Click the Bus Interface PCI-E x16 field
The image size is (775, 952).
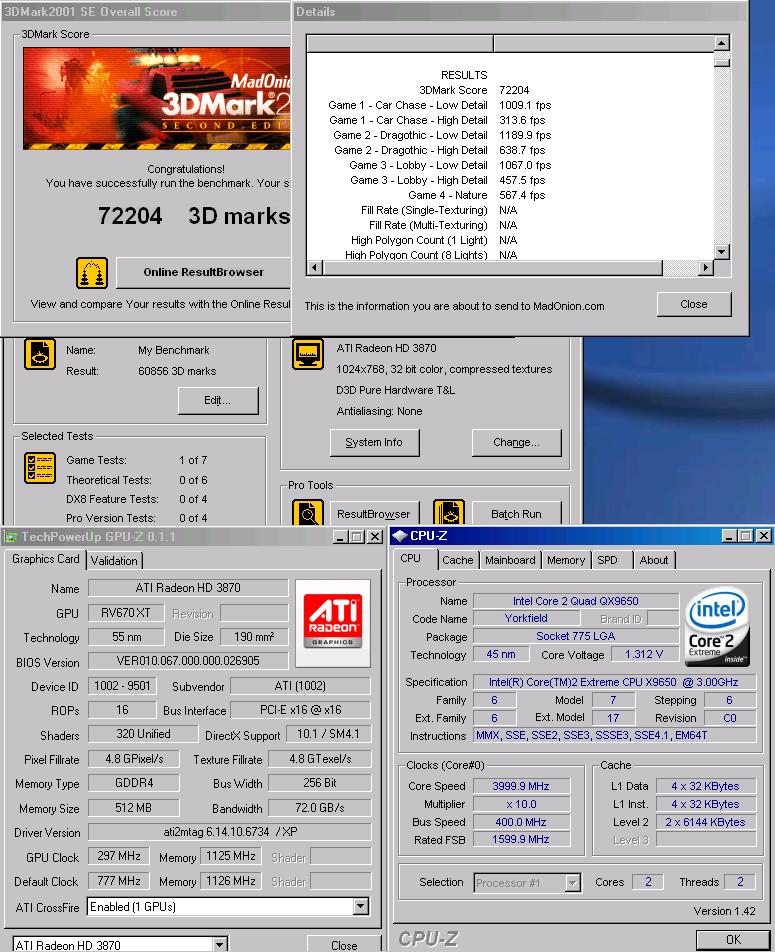tap(301, 710)
